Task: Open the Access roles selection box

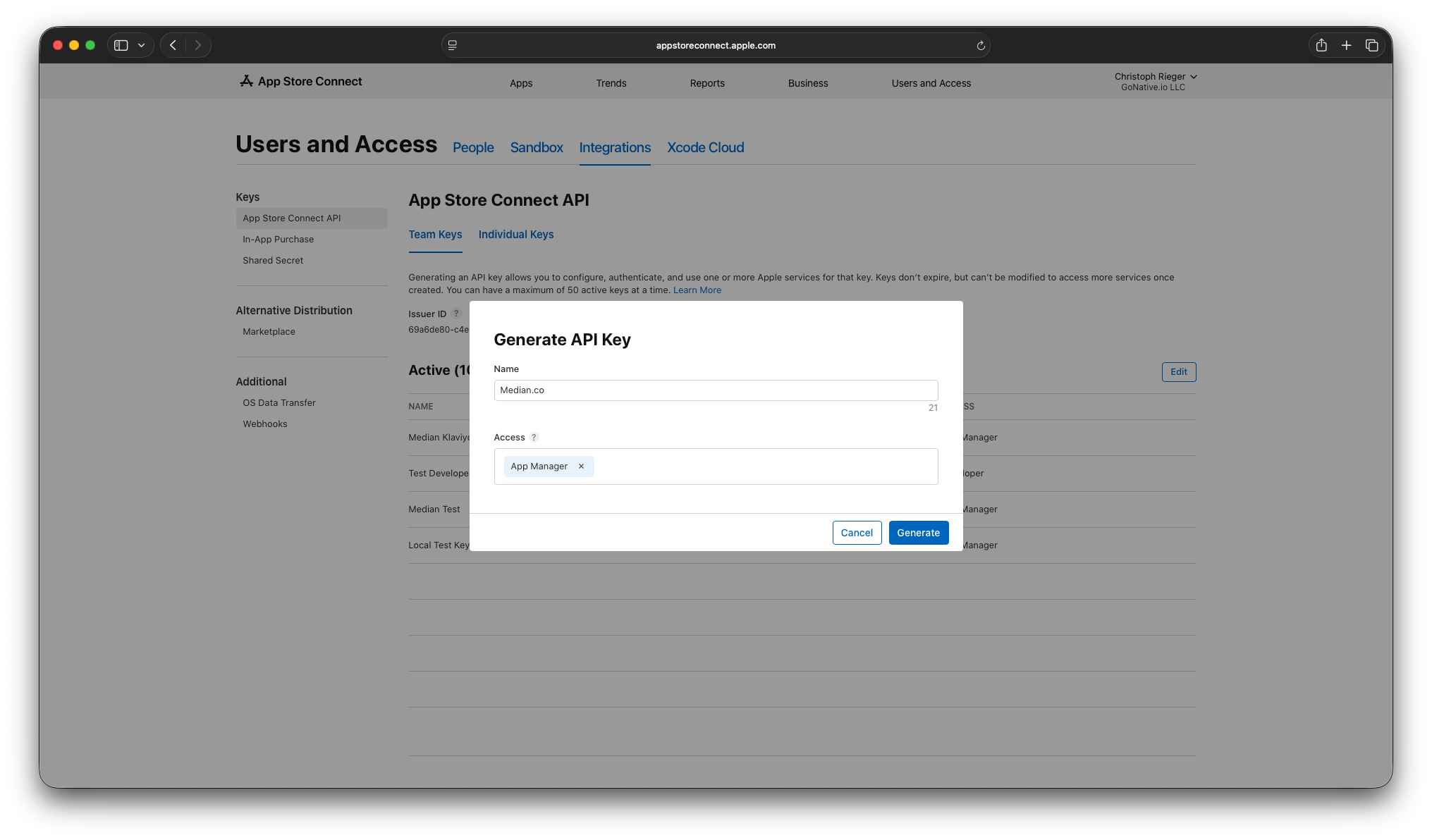Action: (x=716, y=467)
